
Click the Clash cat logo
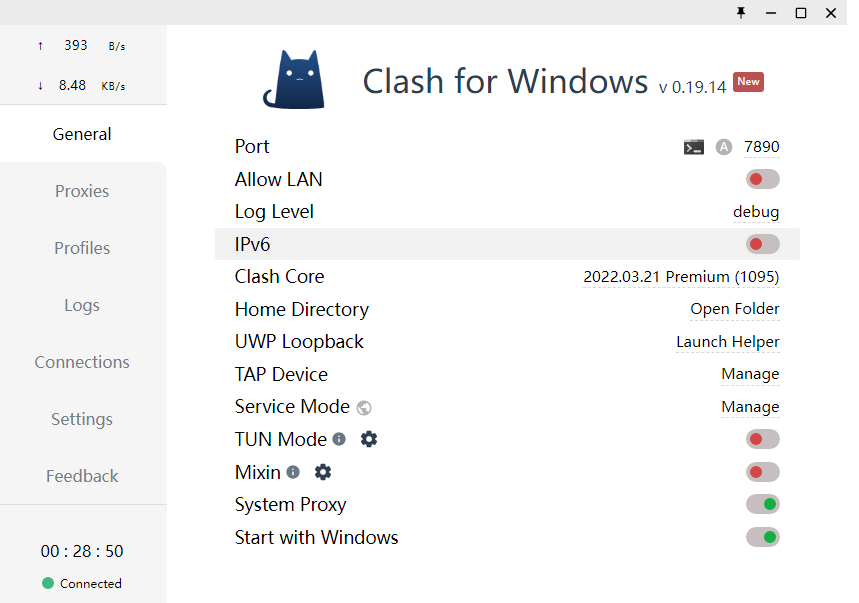[293, 79]
